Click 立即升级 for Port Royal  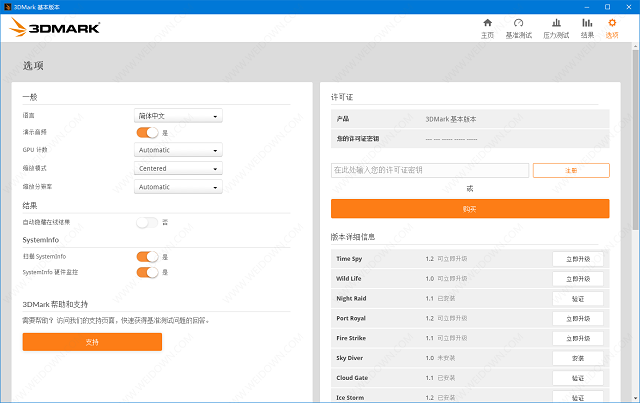(x=578, y=318)
